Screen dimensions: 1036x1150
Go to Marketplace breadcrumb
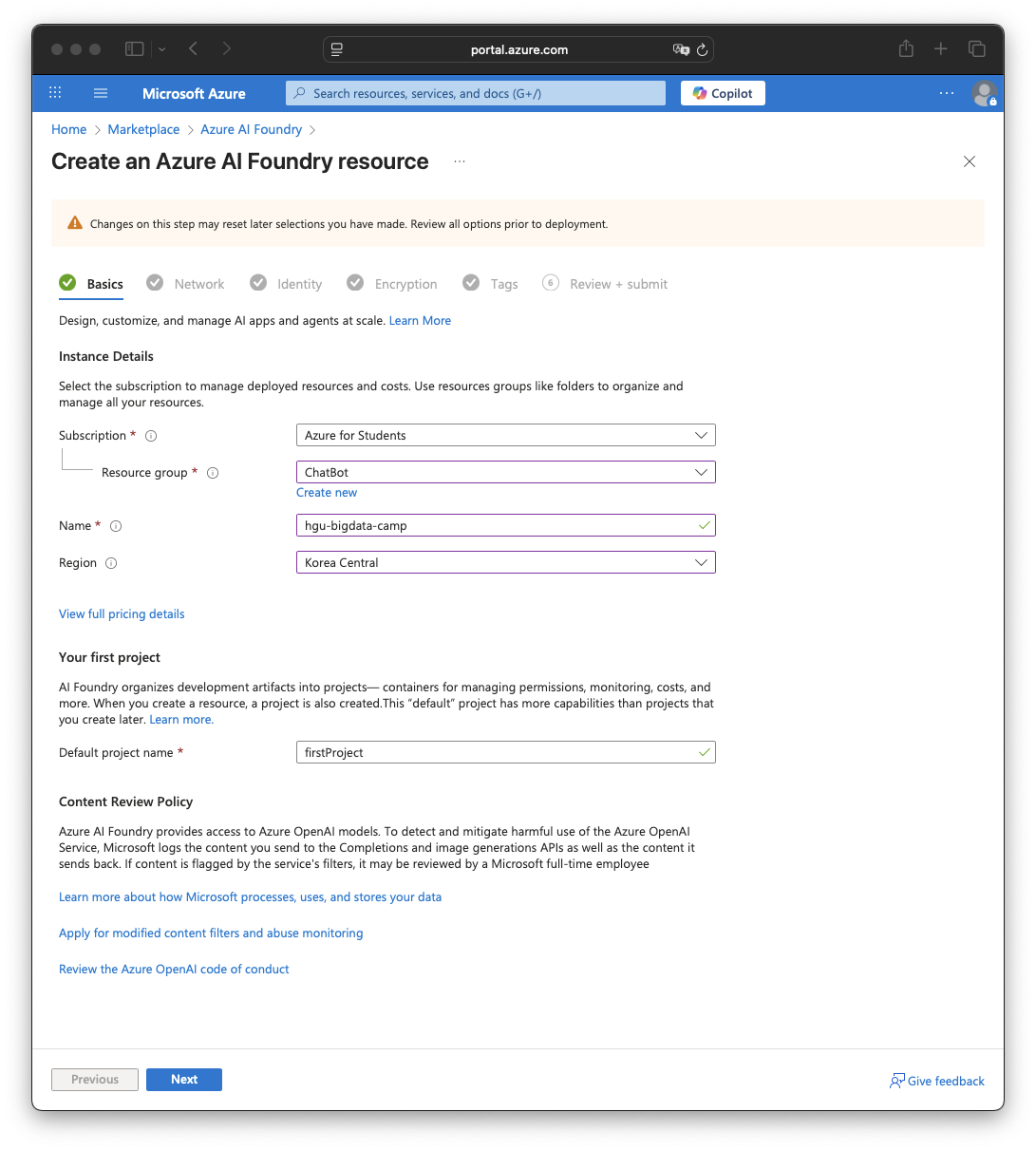coord(143,129)
